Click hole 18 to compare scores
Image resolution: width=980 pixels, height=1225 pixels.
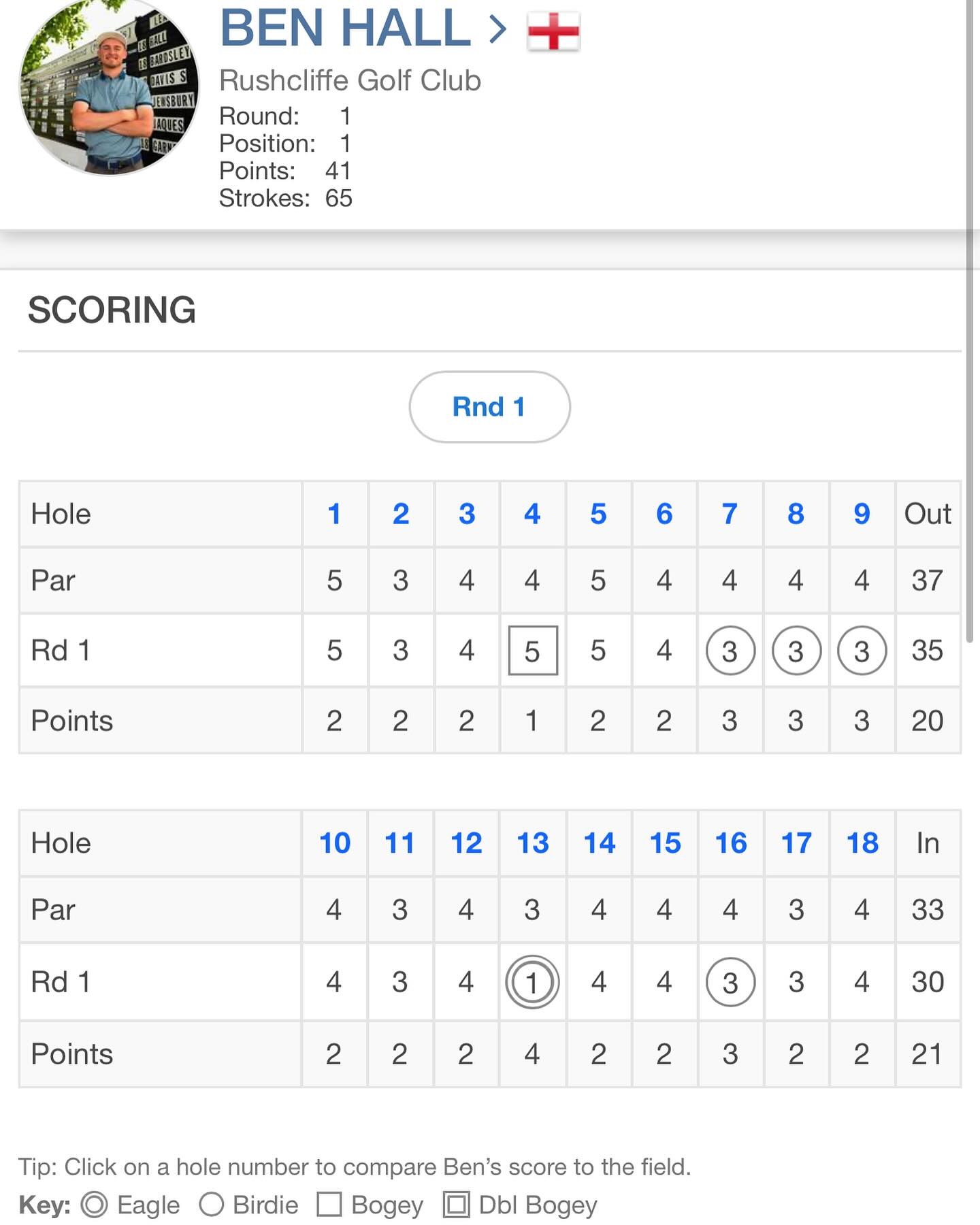point(862,843)
